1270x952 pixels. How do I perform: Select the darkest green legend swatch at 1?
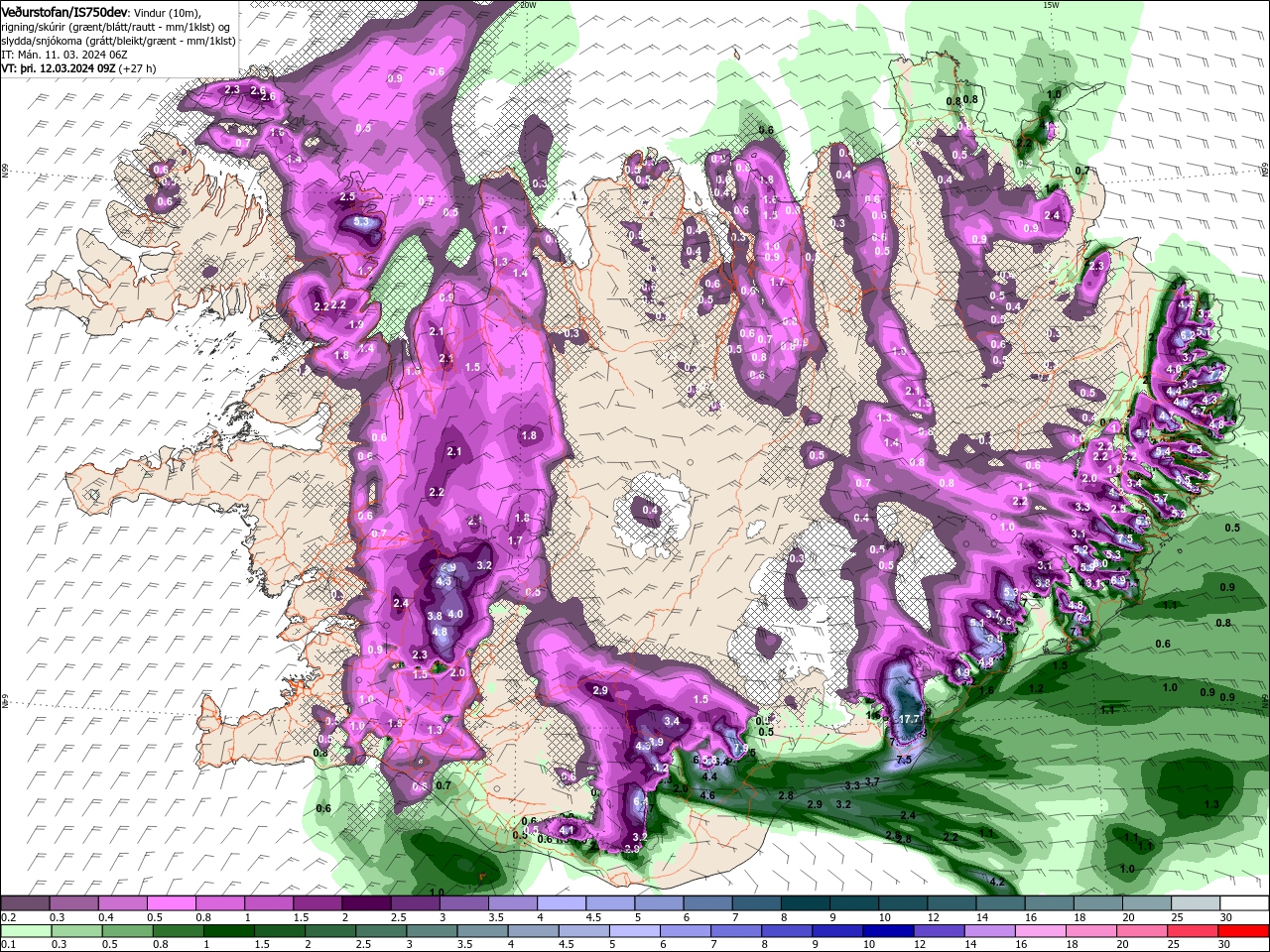[x=228, y=931]
